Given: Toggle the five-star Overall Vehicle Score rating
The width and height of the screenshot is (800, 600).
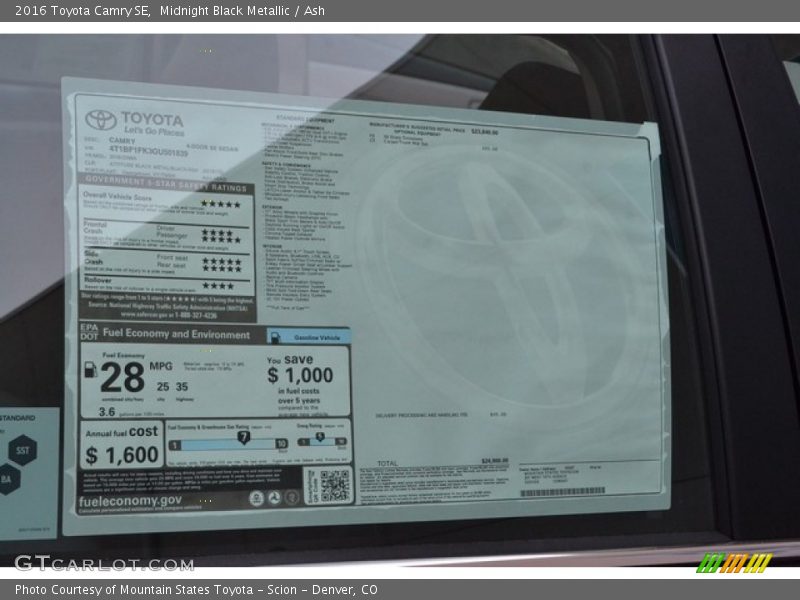Looking at the screenshot, I should click(x=222, y=204).
